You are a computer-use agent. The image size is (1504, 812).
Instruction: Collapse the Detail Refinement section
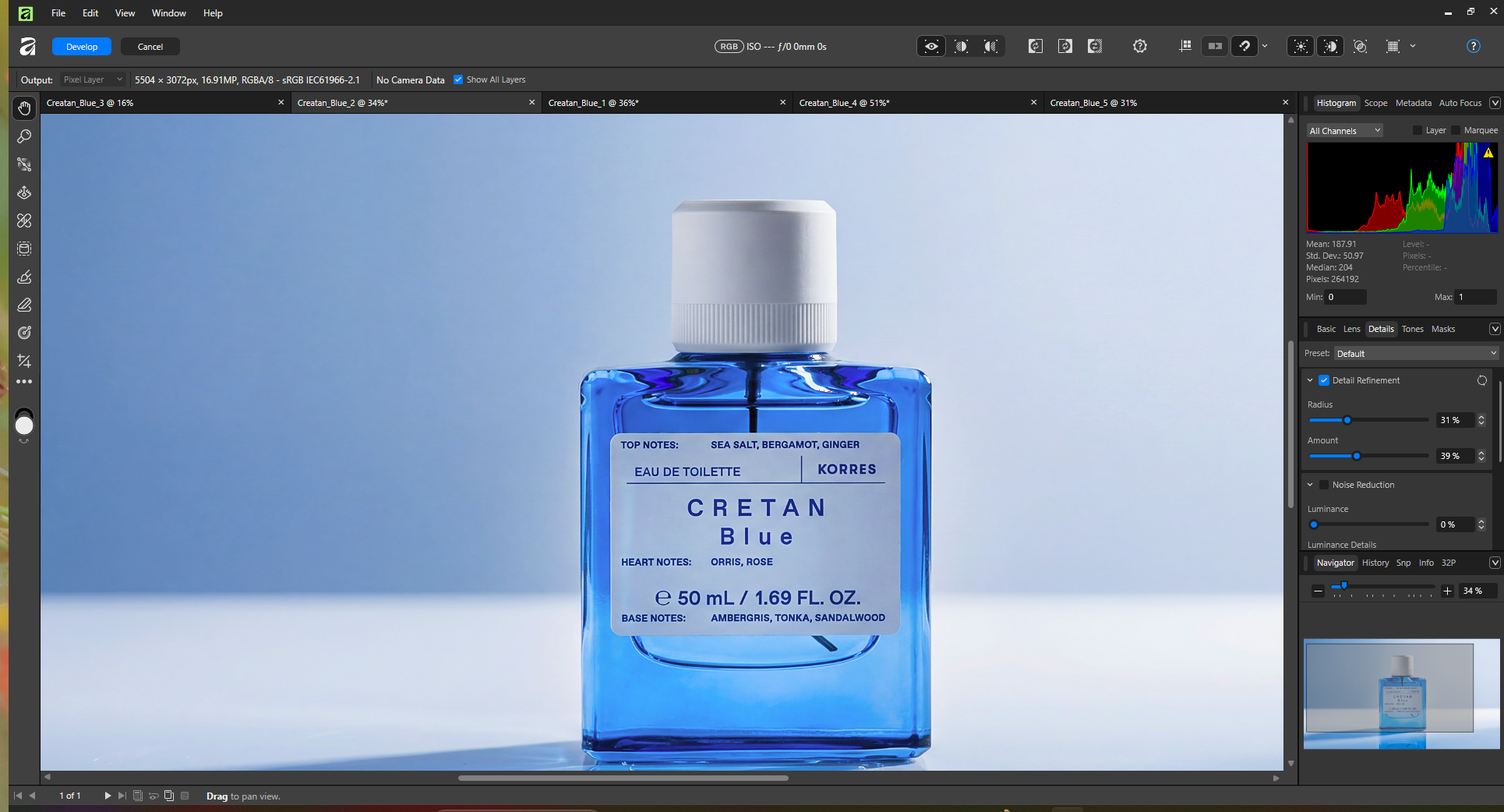[x=1310, y=380]
